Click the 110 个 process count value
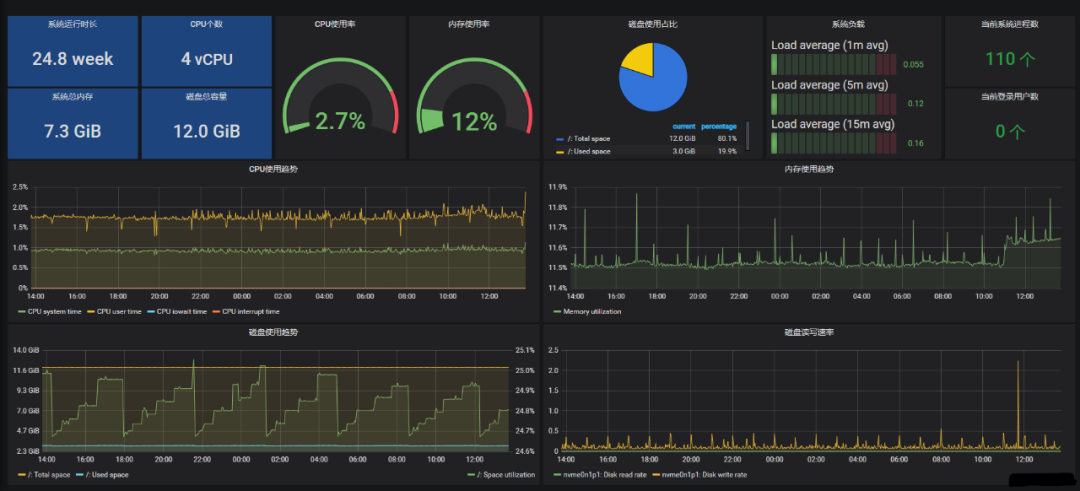The height and width of the screenshot is (491, 1080). pyautogui.click(x=1010, y=59)
